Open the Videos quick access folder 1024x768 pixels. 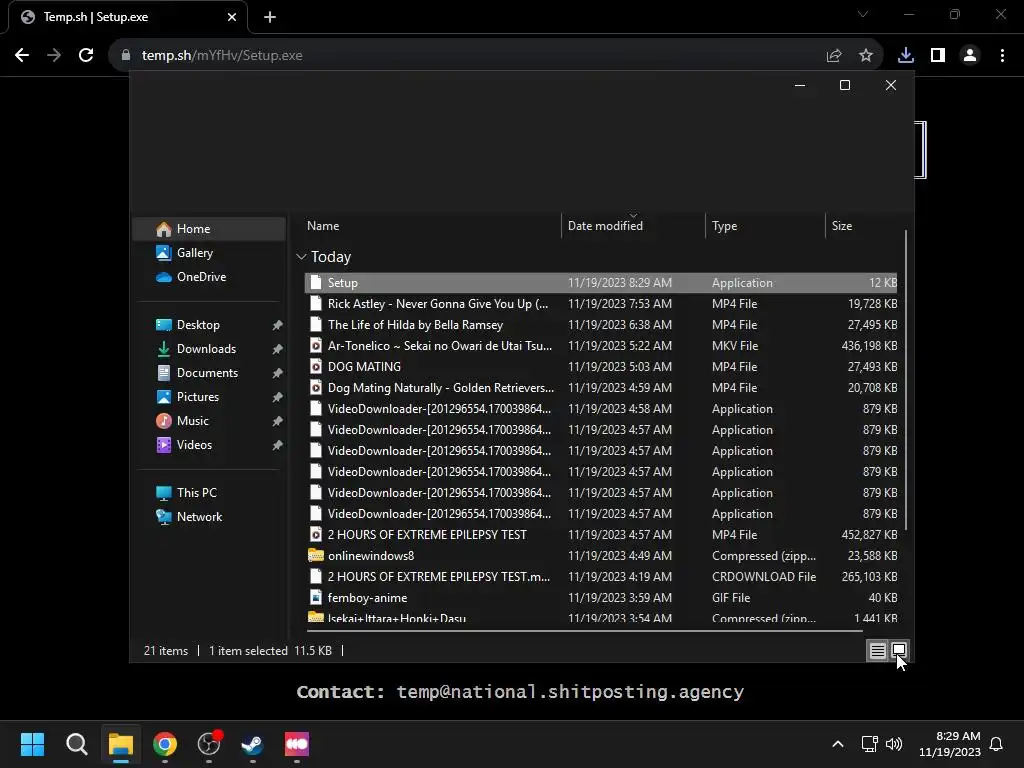pos(194,445)
